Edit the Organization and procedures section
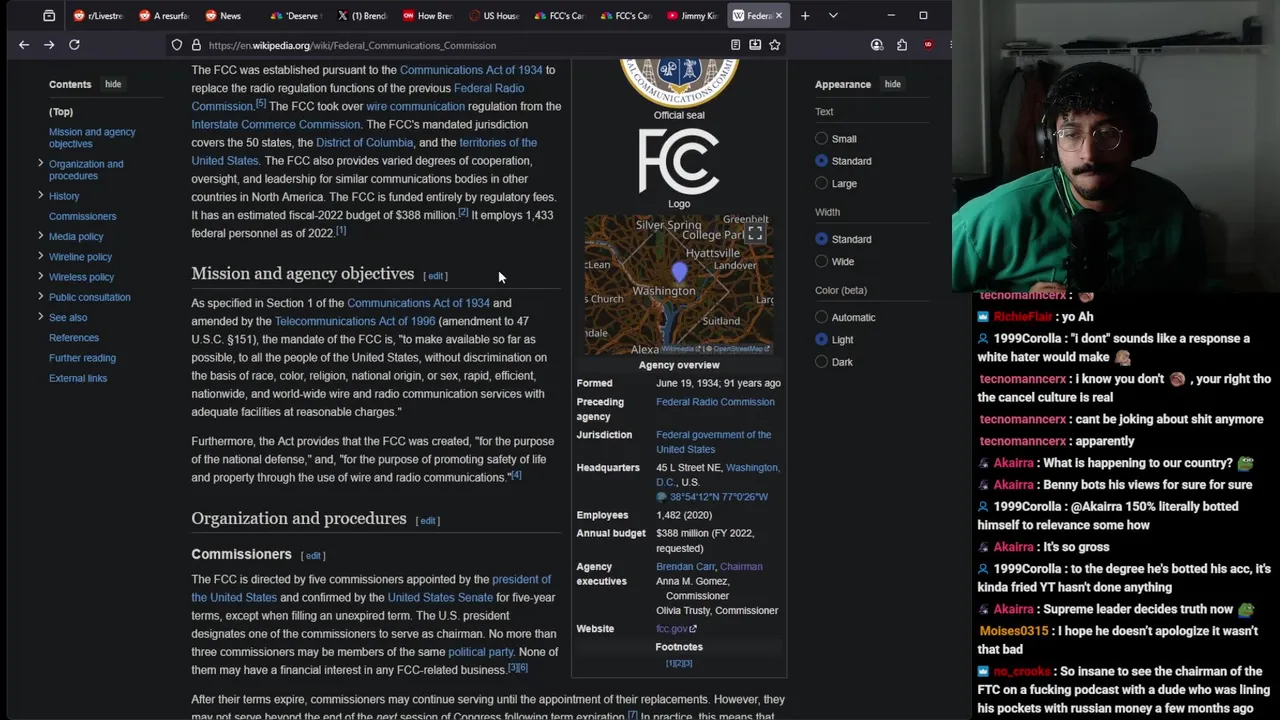This screenshot has height=720, width=1280. point(428,521)
